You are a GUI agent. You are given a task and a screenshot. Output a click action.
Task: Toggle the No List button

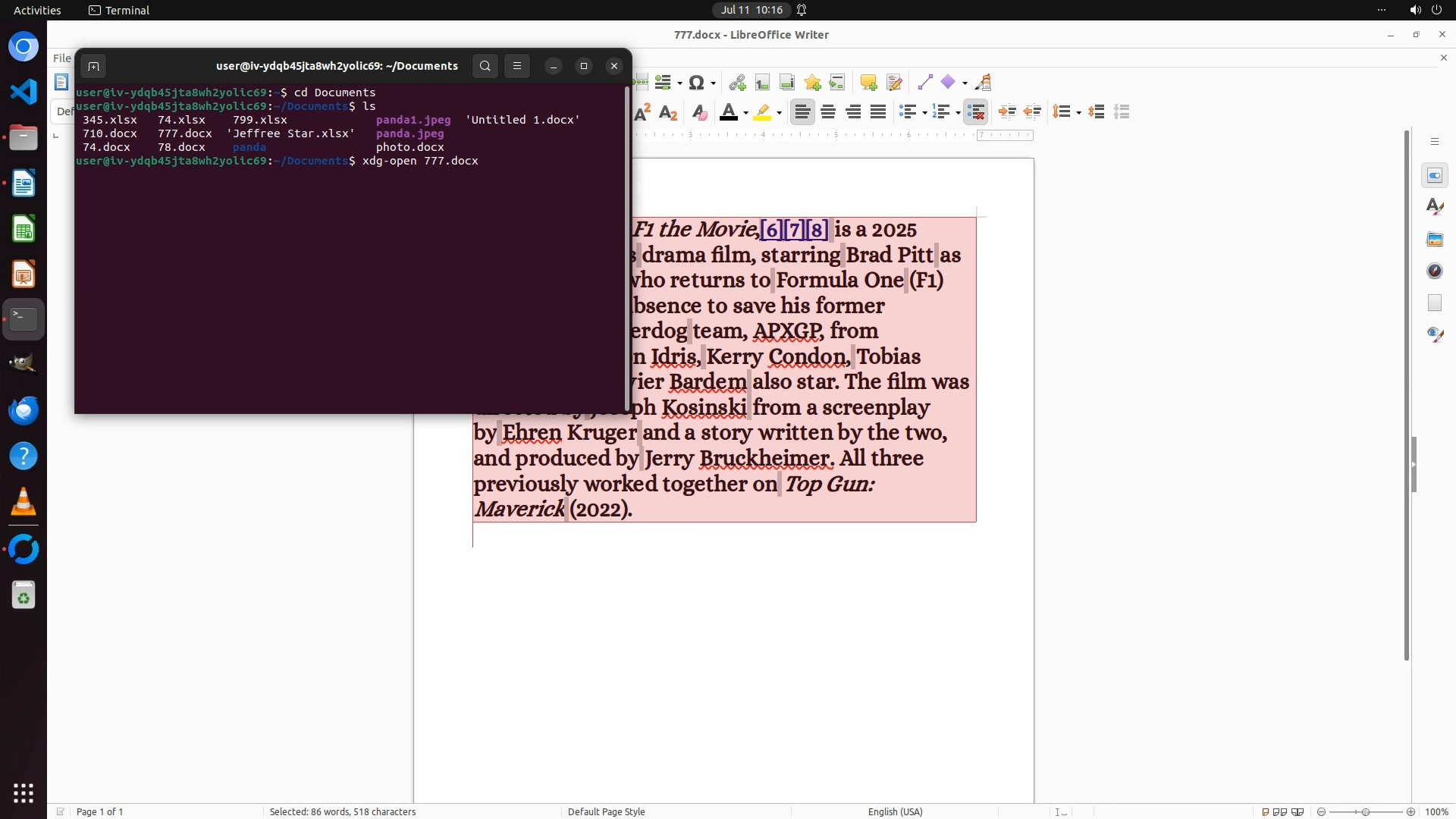(x=976, y=112)
